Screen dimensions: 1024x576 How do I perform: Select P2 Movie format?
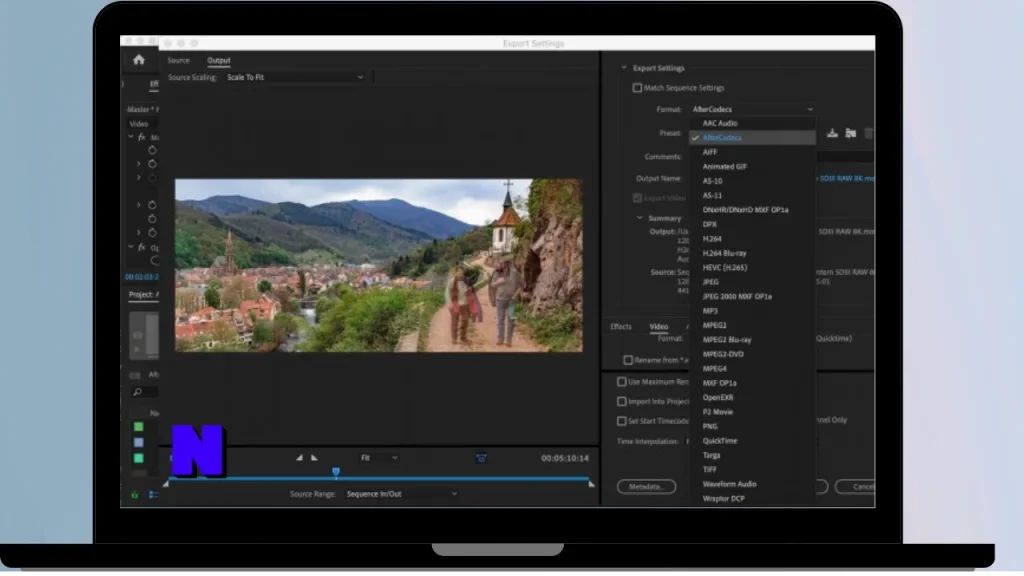pyautogui.click(x=752, y=412)
